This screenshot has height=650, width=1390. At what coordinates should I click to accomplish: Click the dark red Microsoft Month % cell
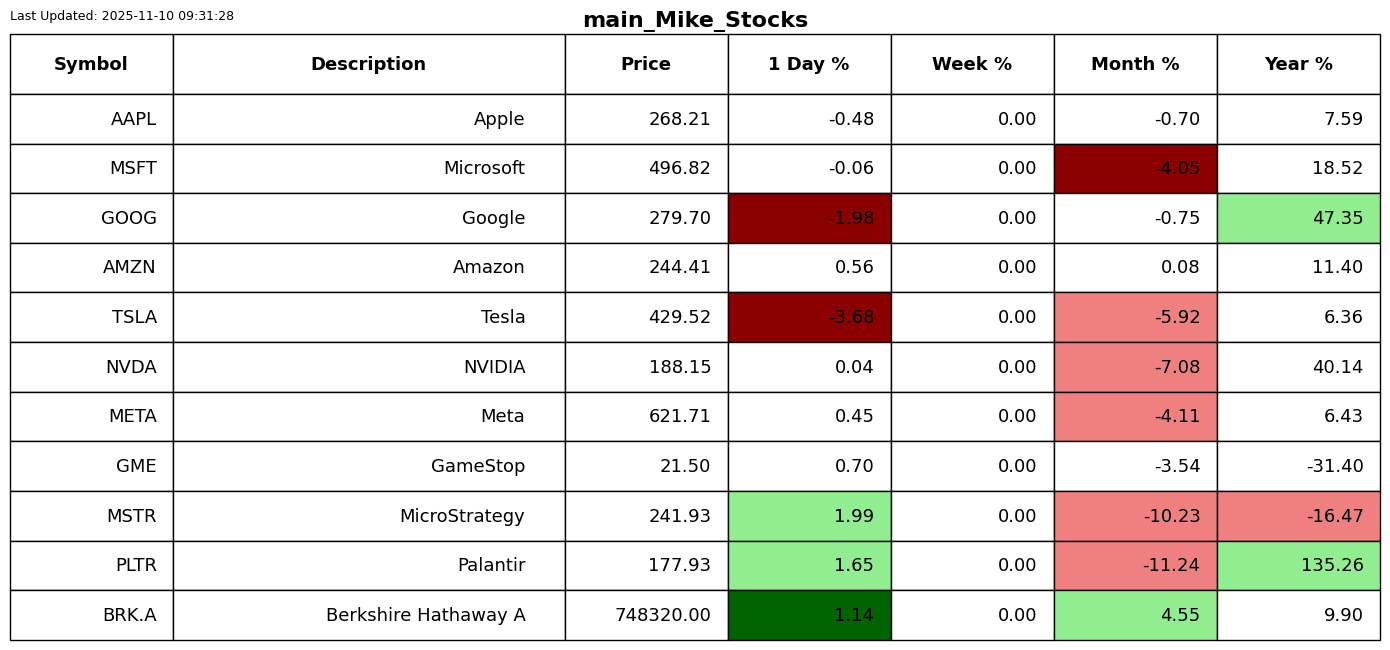1135,169
